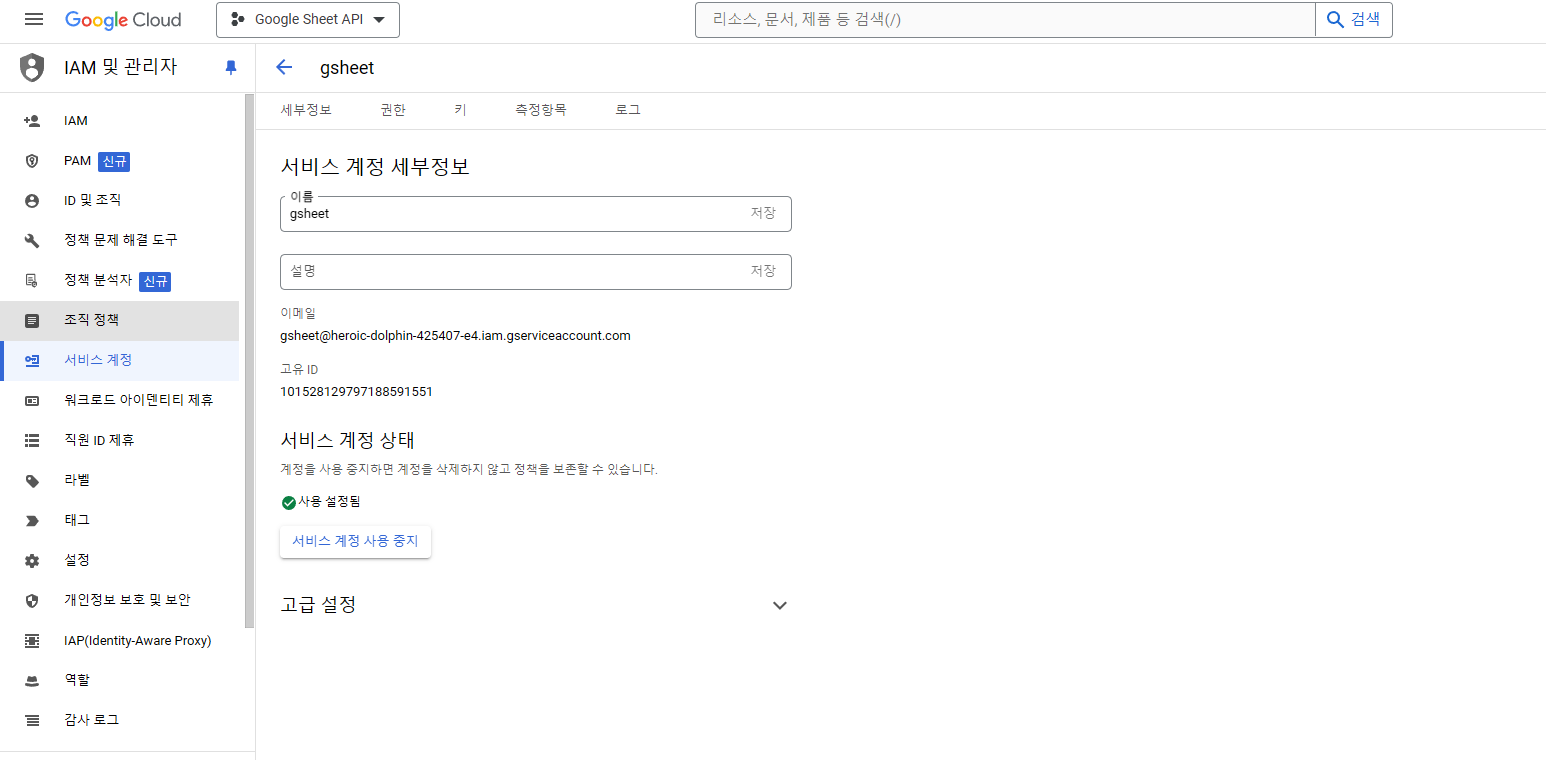This screenshot has width=1546, height=760.
Task: Open 감사 로그 in the sidebar
Action: pos(120,721)
